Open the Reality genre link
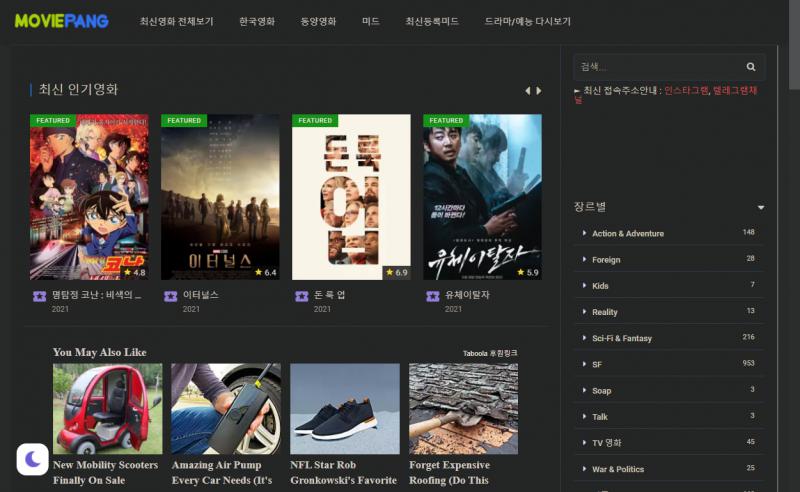This screenshot has height=492, width=800. click(605, 312)
